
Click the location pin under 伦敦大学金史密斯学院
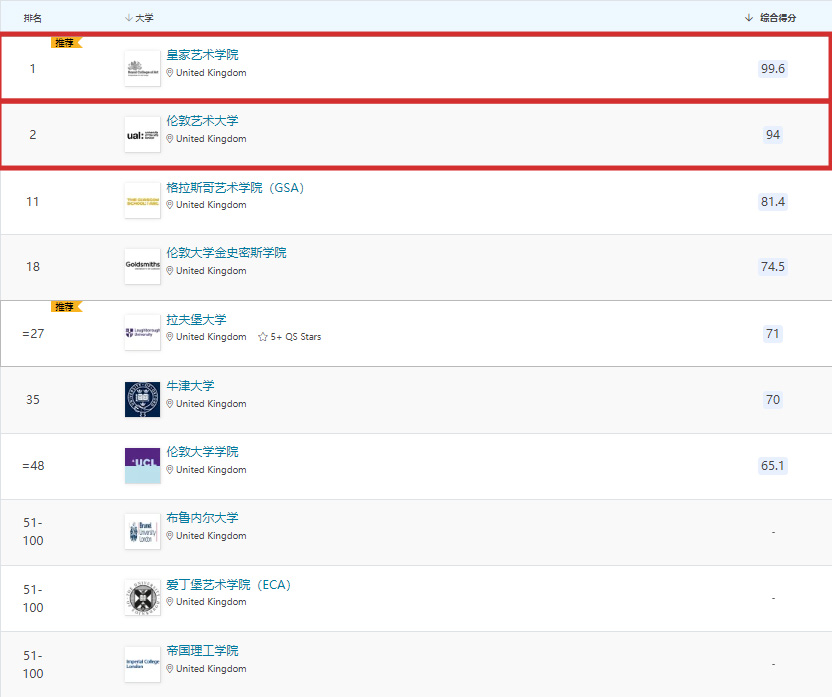(x=170, y=271)
